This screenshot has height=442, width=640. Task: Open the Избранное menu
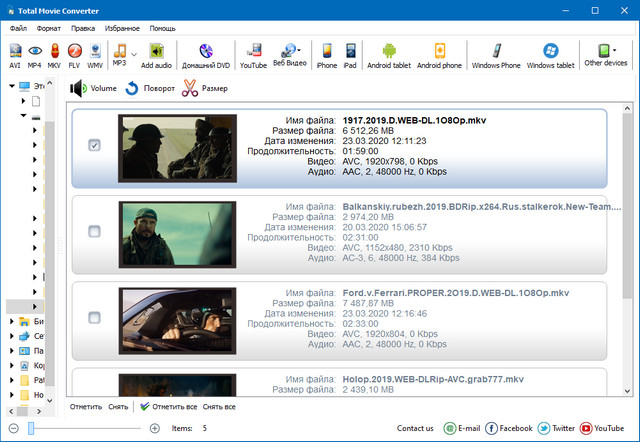(x=122, y=28)
